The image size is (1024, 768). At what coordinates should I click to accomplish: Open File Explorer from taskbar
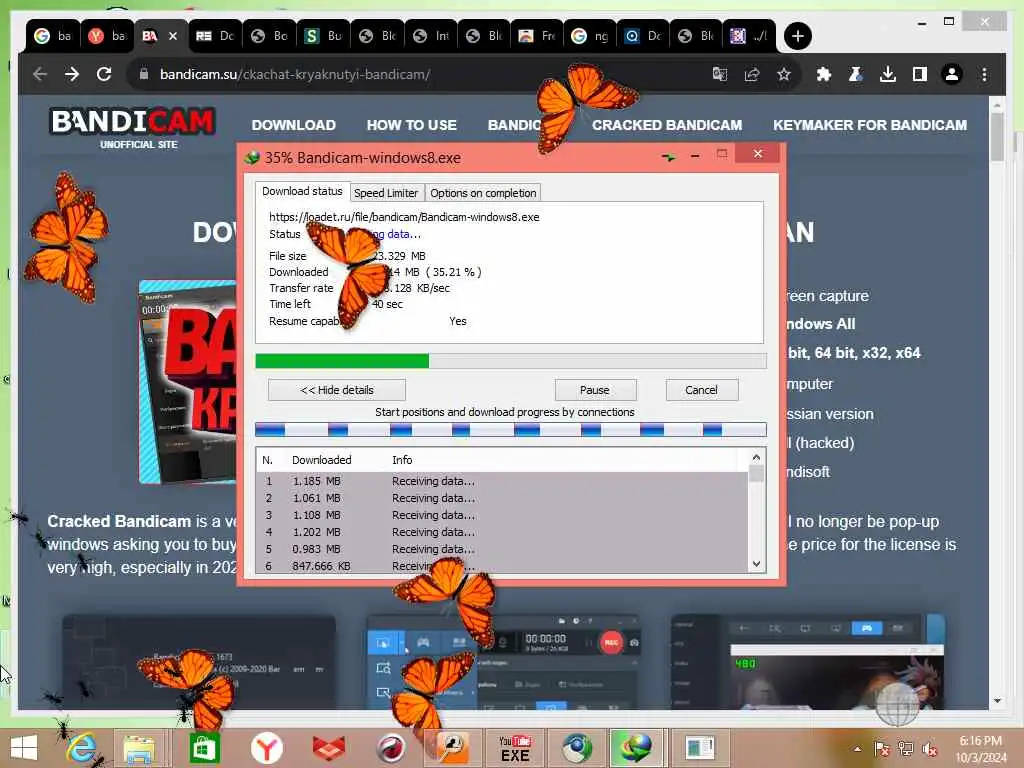pyautogui.click(x=139, y=748)
